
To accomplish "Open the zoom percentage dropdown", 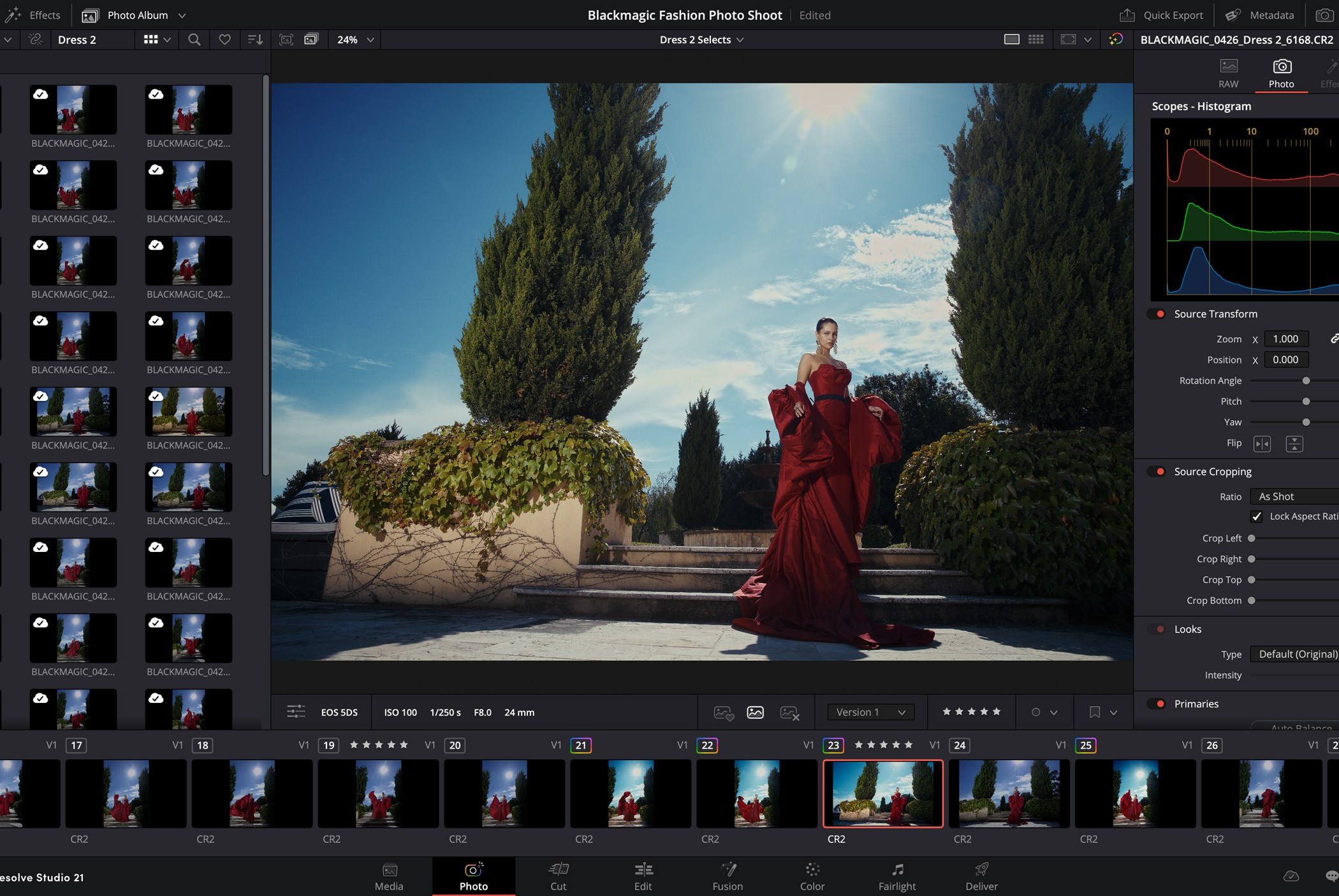I will click(x=355, y=40).
